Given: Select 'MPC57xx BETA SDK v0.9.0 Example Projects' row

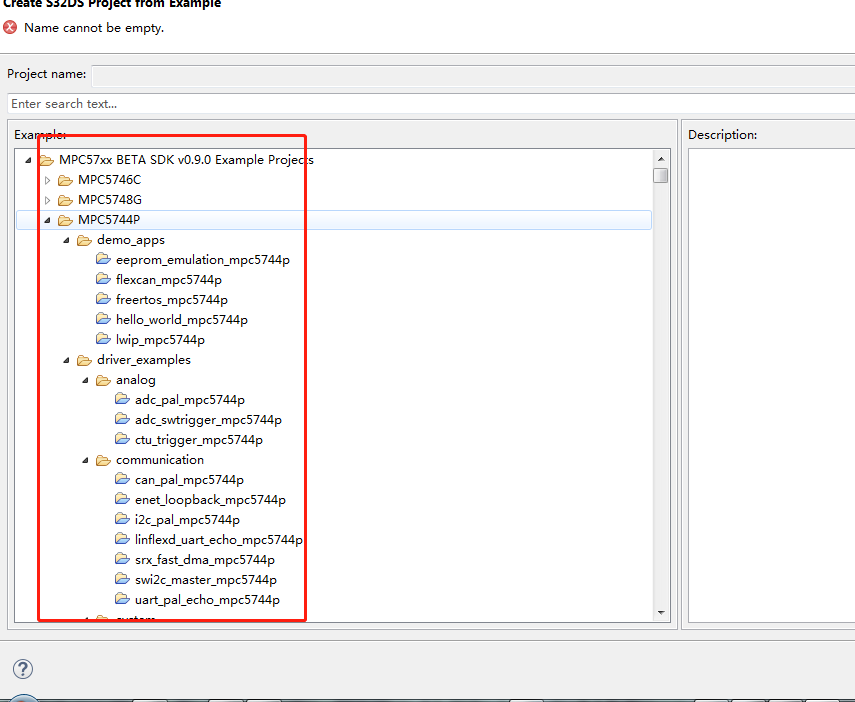Looking at the screenshot, I should click(186, 160).
